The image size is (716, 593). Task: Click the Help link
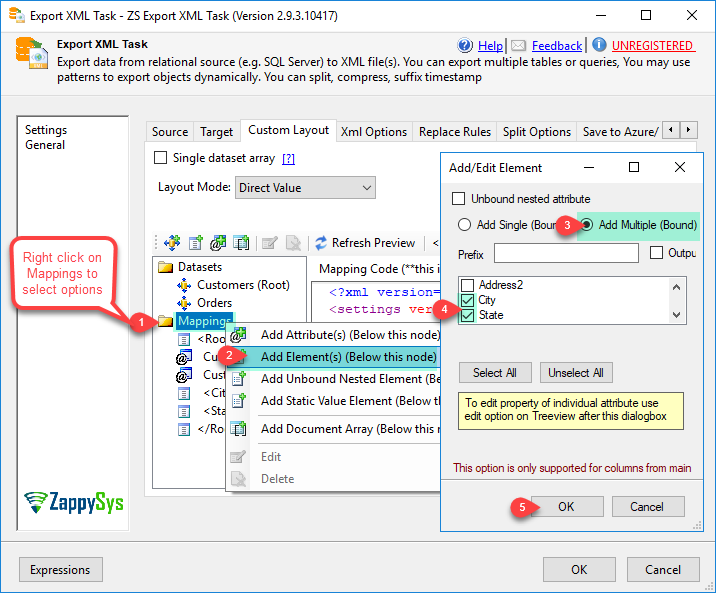[x=490, y=46]
